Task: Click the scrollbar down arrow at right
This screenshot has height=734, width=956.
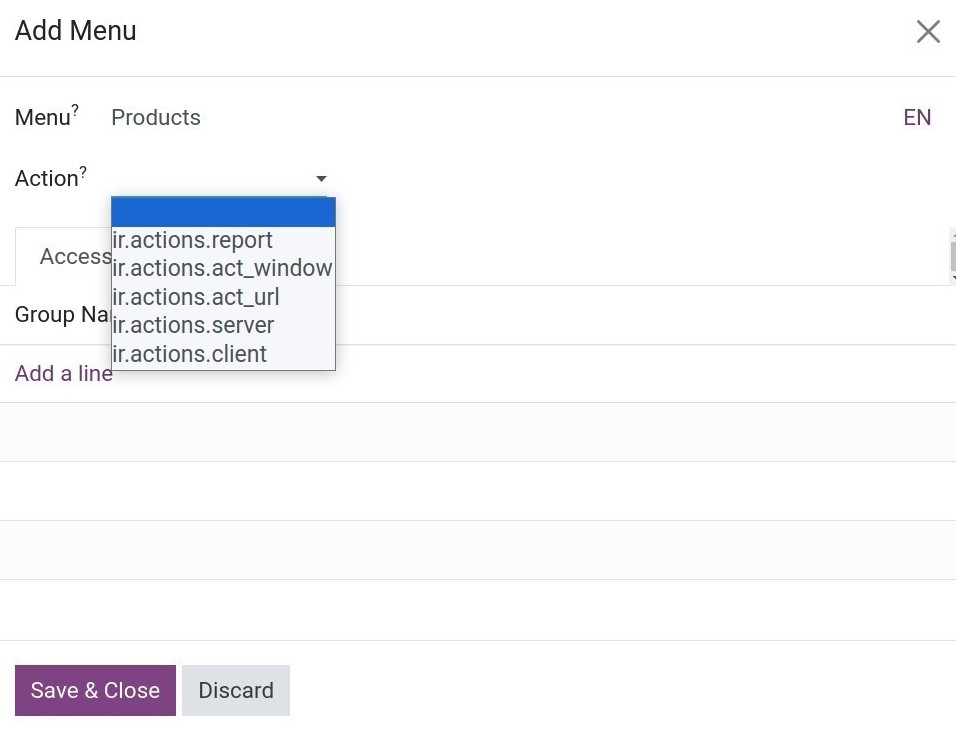Action: [x=953, y=277]
